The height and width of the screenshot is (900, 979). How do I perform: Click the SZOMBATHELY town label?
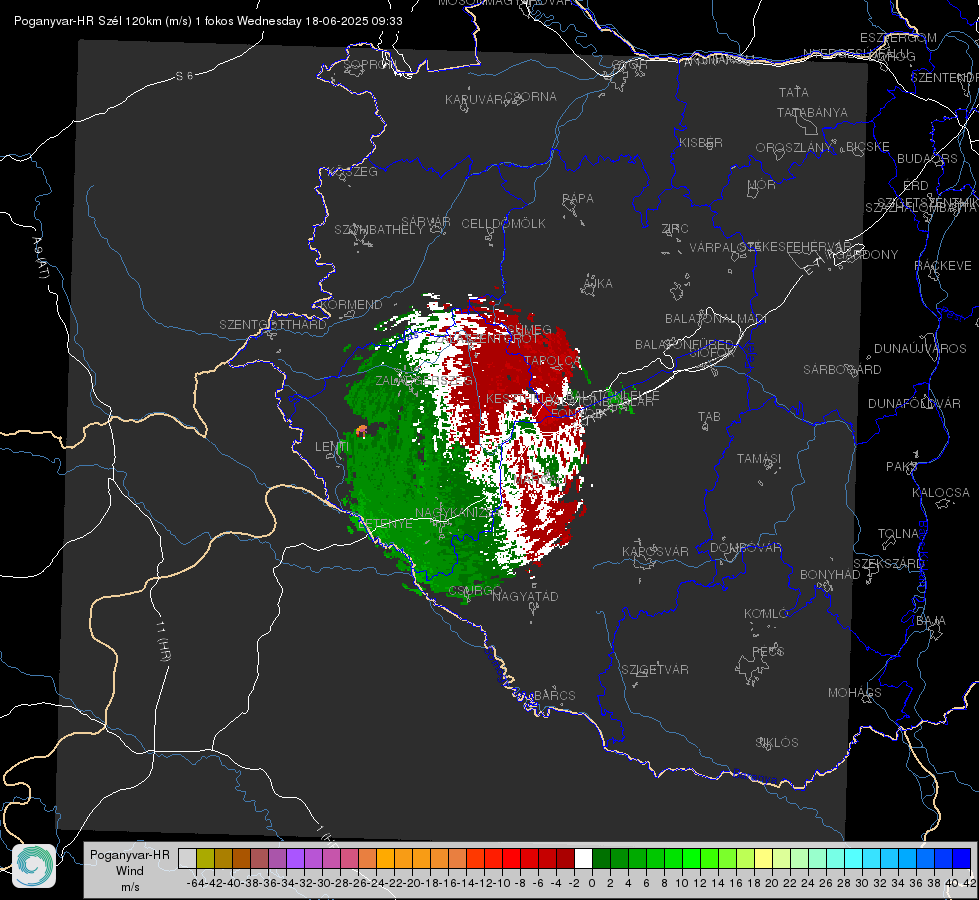(x=379, y=229)
